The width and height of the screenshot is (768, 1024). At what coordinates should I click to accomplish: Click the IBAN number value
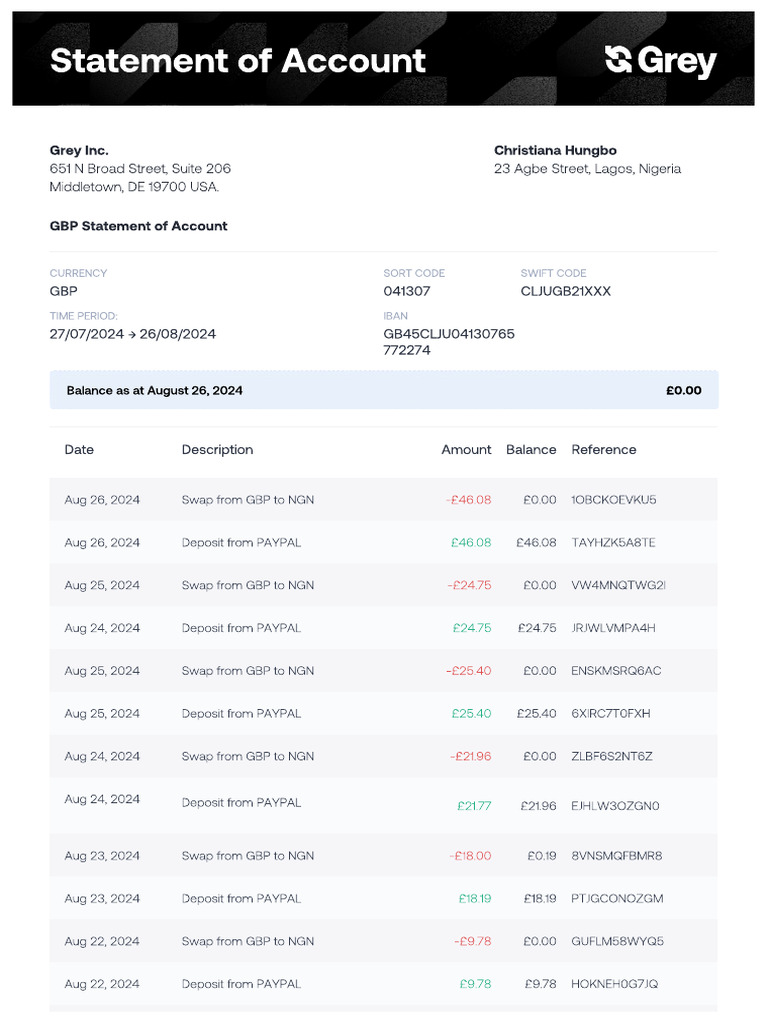(448, 342)
